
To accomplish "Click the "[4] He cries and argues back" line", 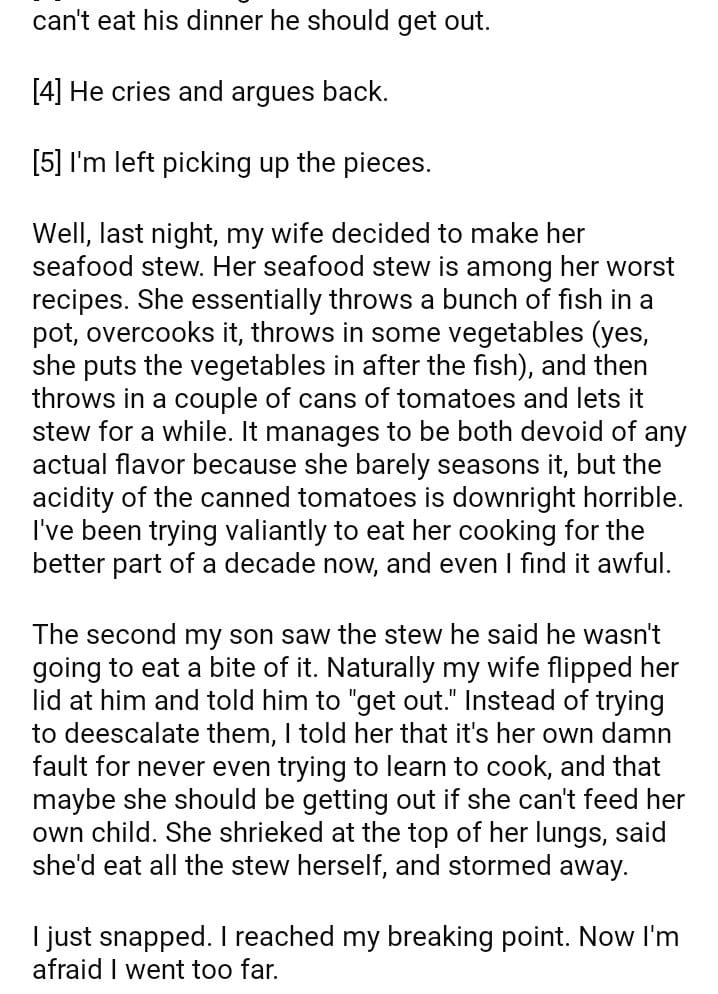I will 210,92.
